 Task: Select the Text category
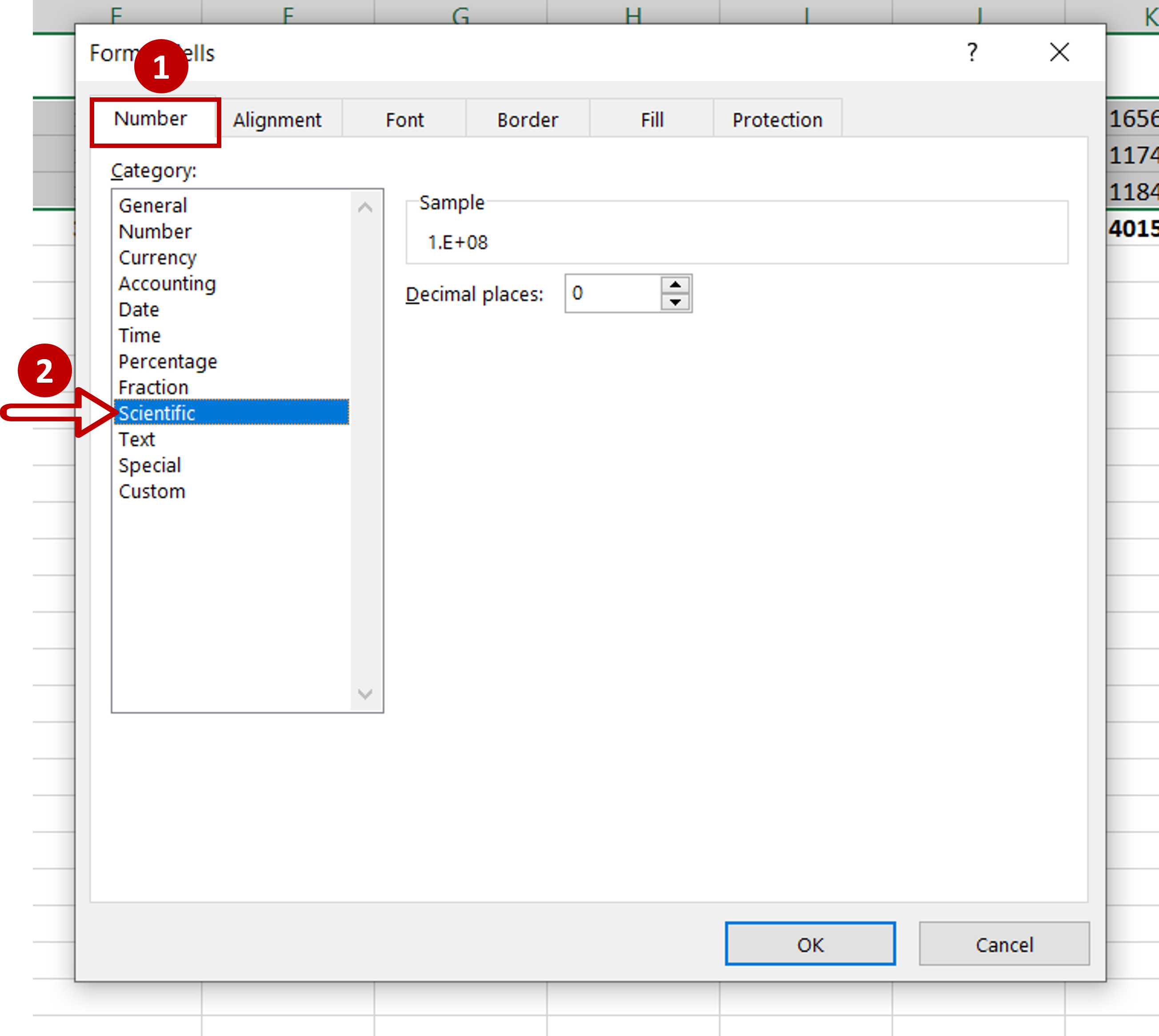tap(136, 440)
